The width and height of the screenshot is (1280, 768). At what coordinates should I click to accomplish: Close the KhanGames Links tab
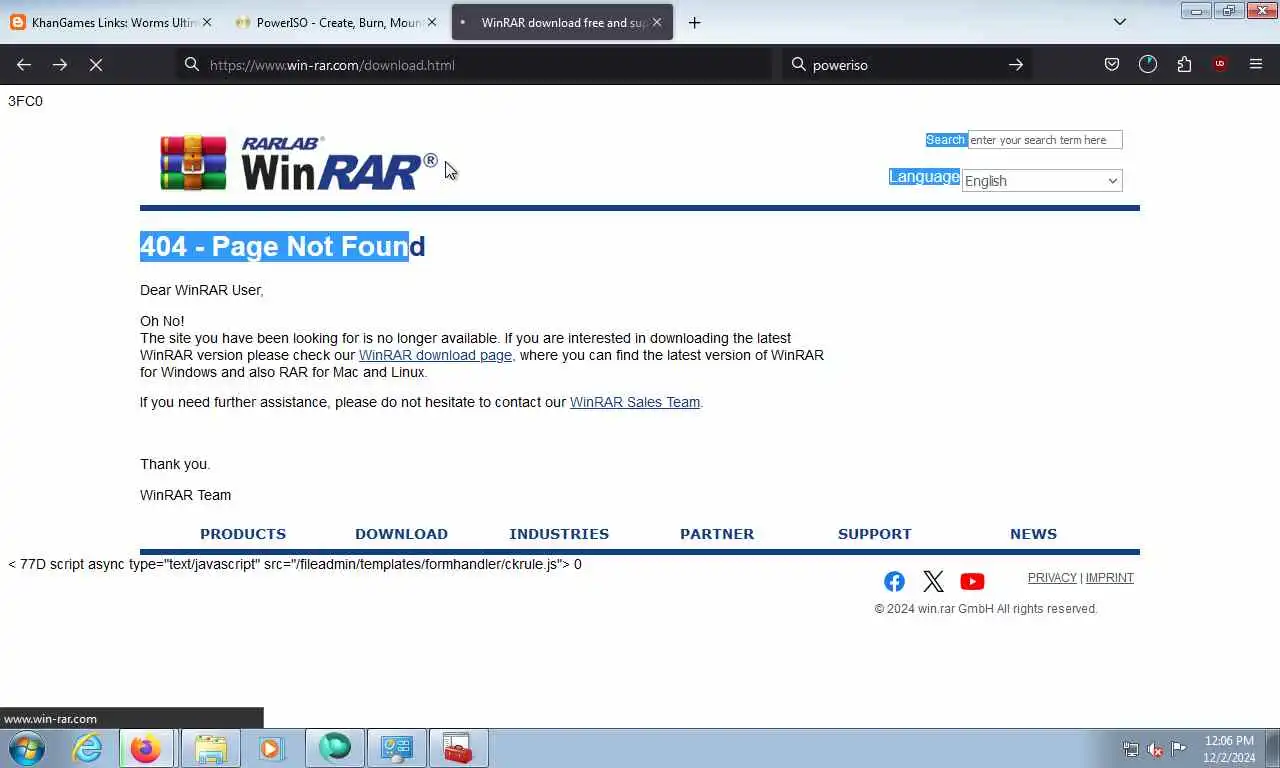[x=207, y=22]
